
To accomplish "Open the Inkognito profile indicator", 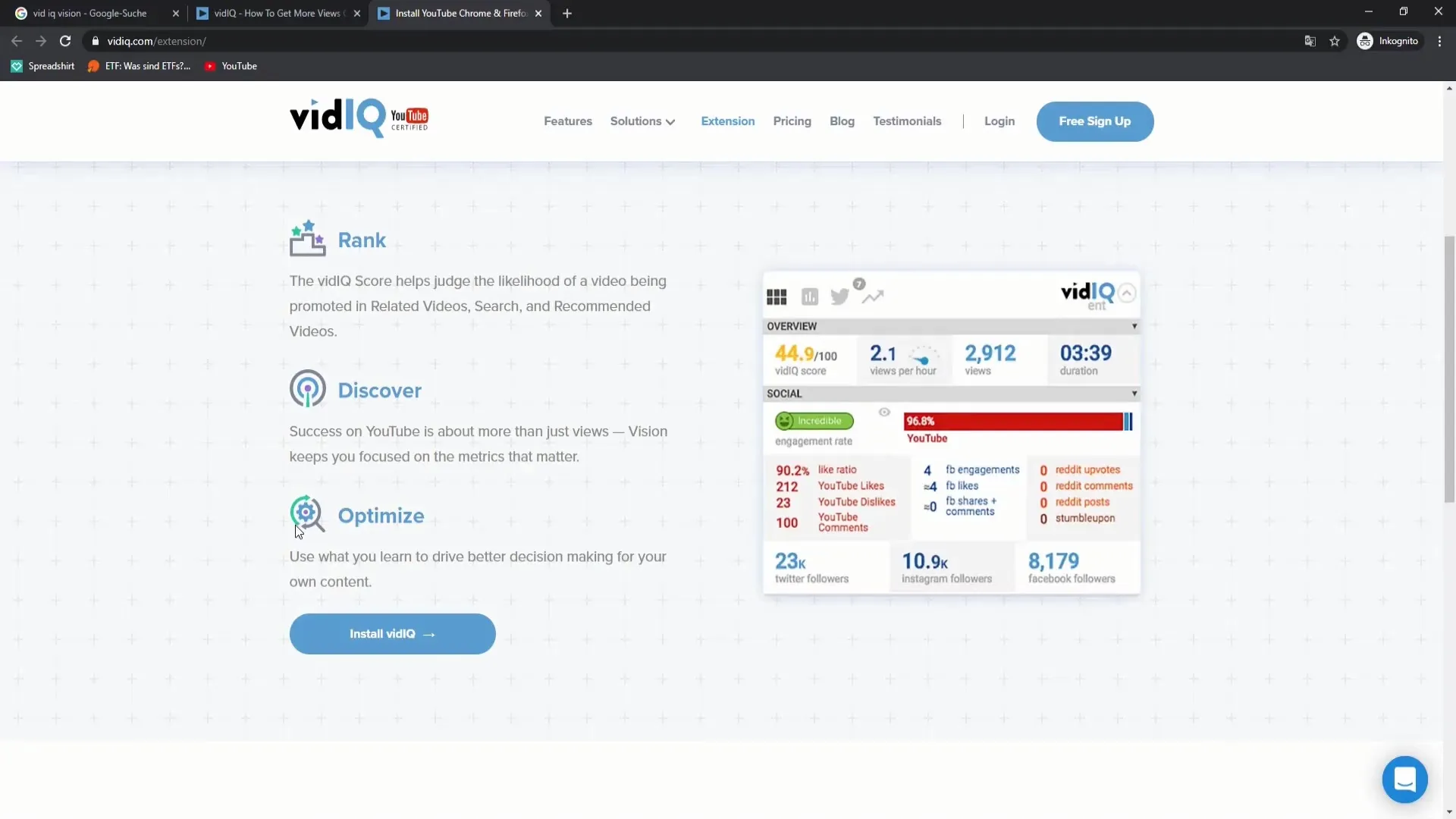I will click(x=1389, y=41).
